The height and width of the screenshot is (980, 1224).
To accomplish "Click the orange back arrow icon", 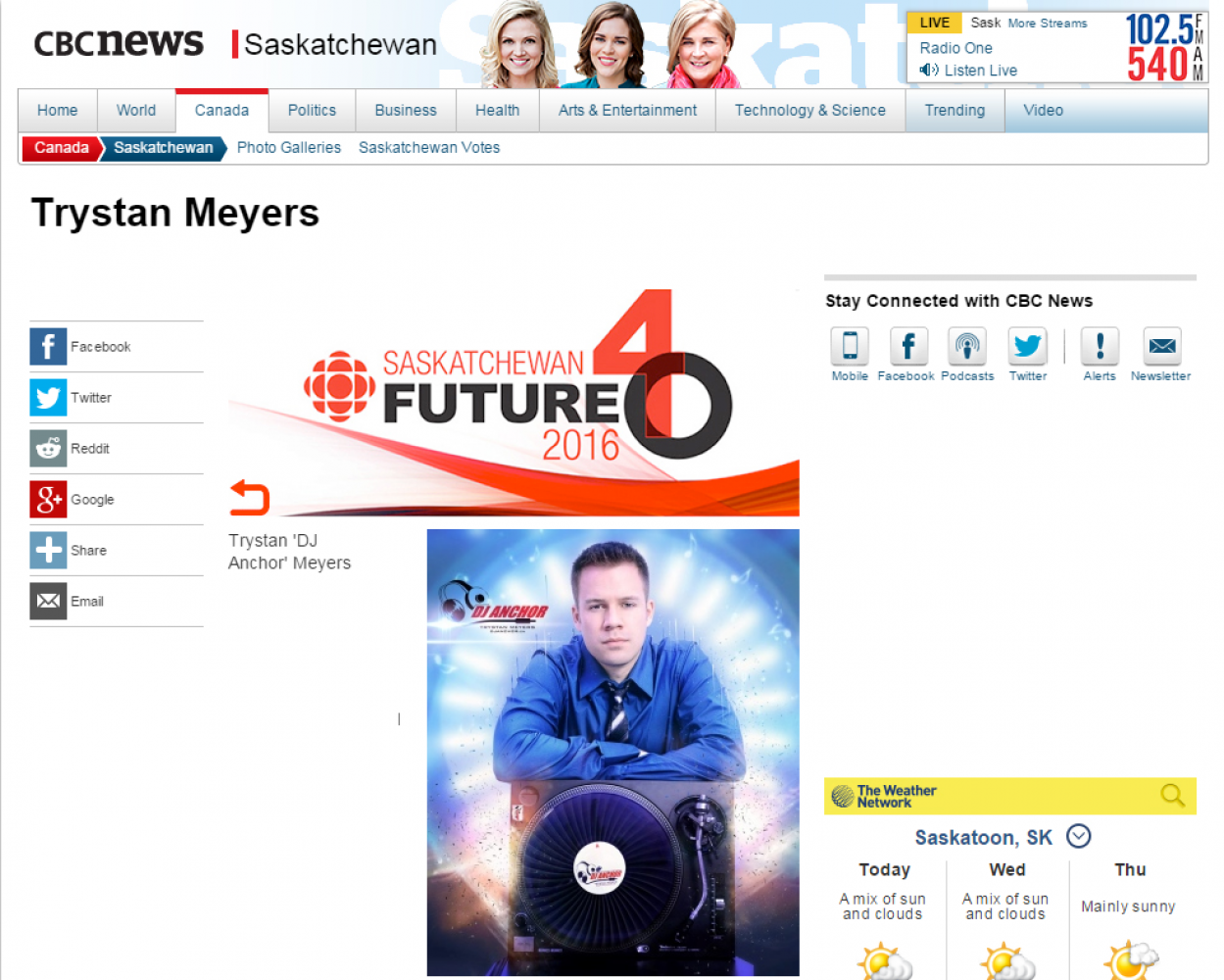I will [x=249, y=498].
